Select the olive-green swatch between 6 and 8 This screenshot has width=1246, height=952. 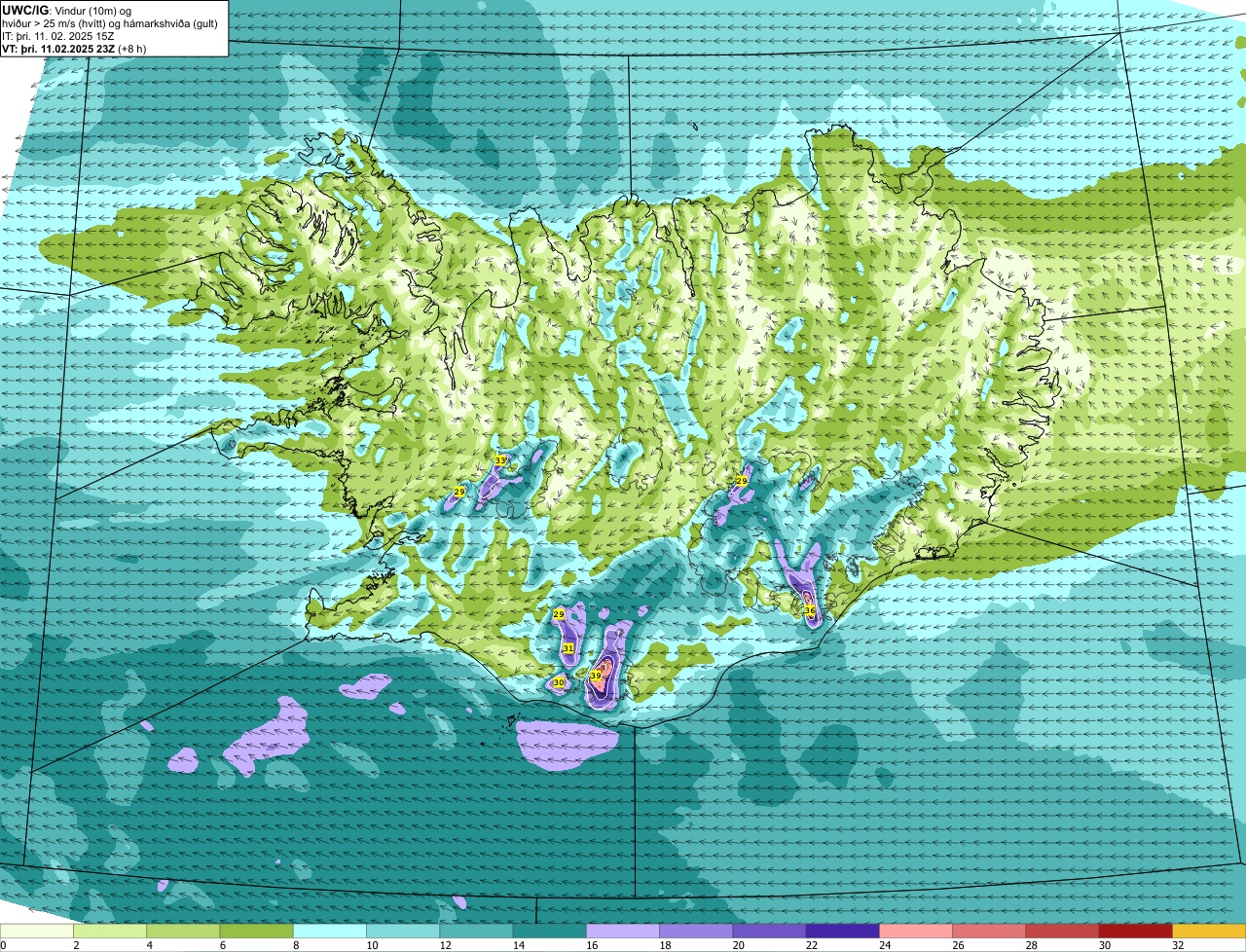click(256, 931)
